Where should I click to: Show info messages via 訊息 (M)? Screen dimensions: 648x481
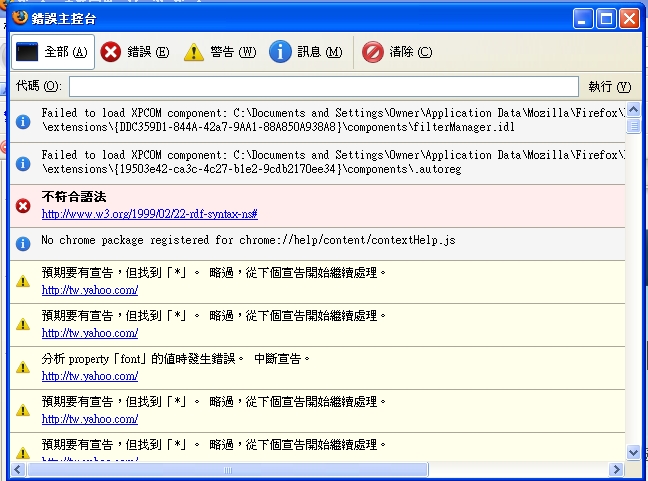pyautogui.click(x=305, y=52)
